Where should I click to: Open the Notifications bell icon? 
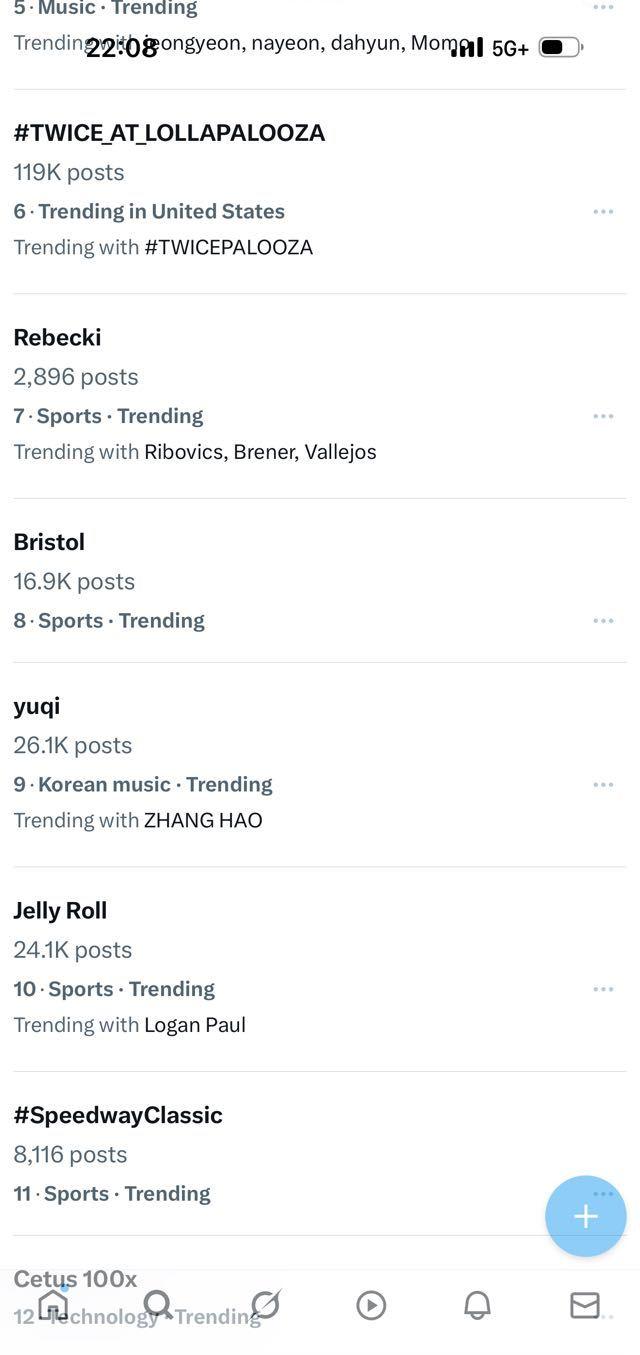pyautogui.click(x=478, y=1305)
